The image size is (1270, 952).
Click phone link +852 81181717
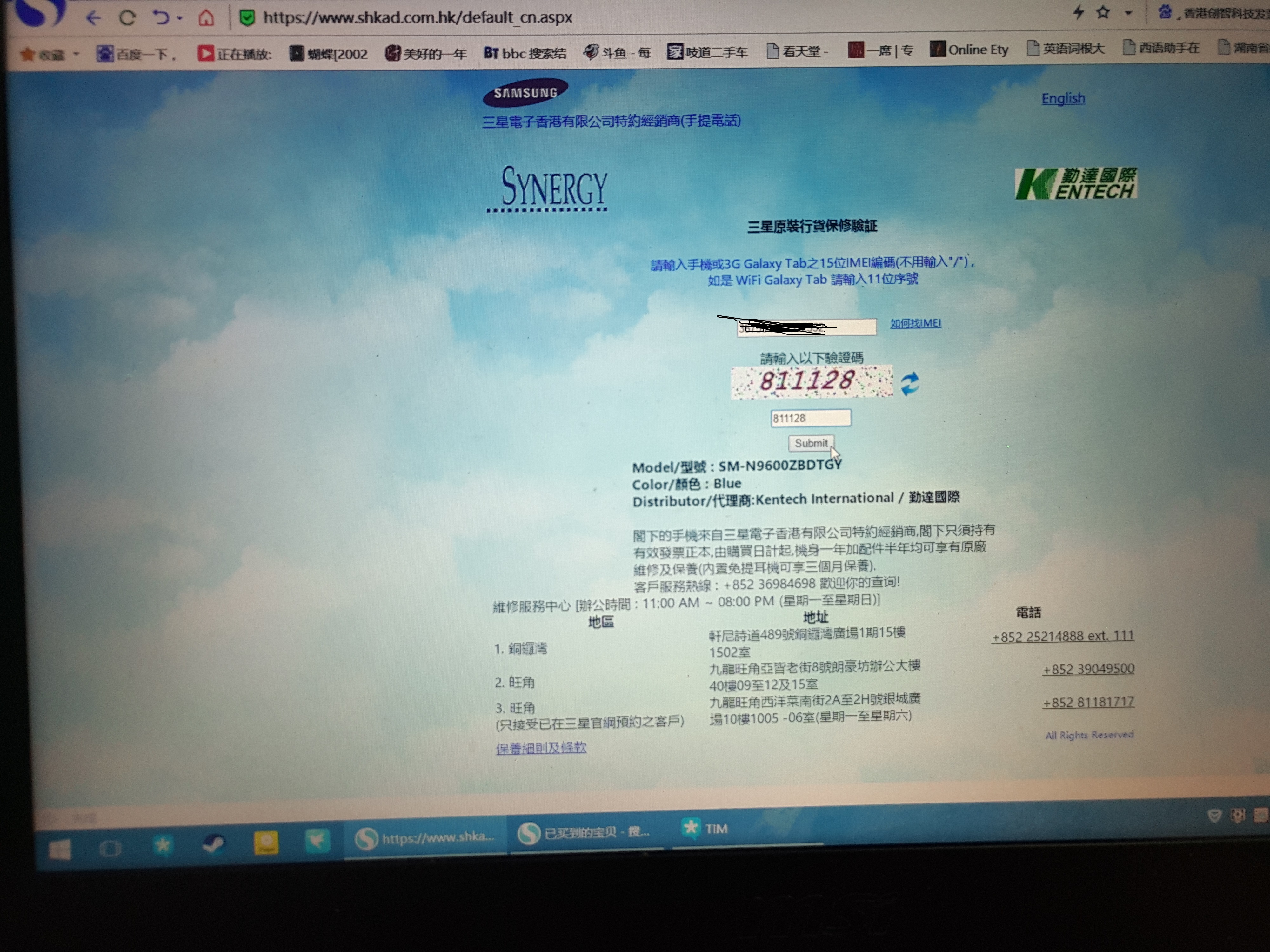point(1088,702)
